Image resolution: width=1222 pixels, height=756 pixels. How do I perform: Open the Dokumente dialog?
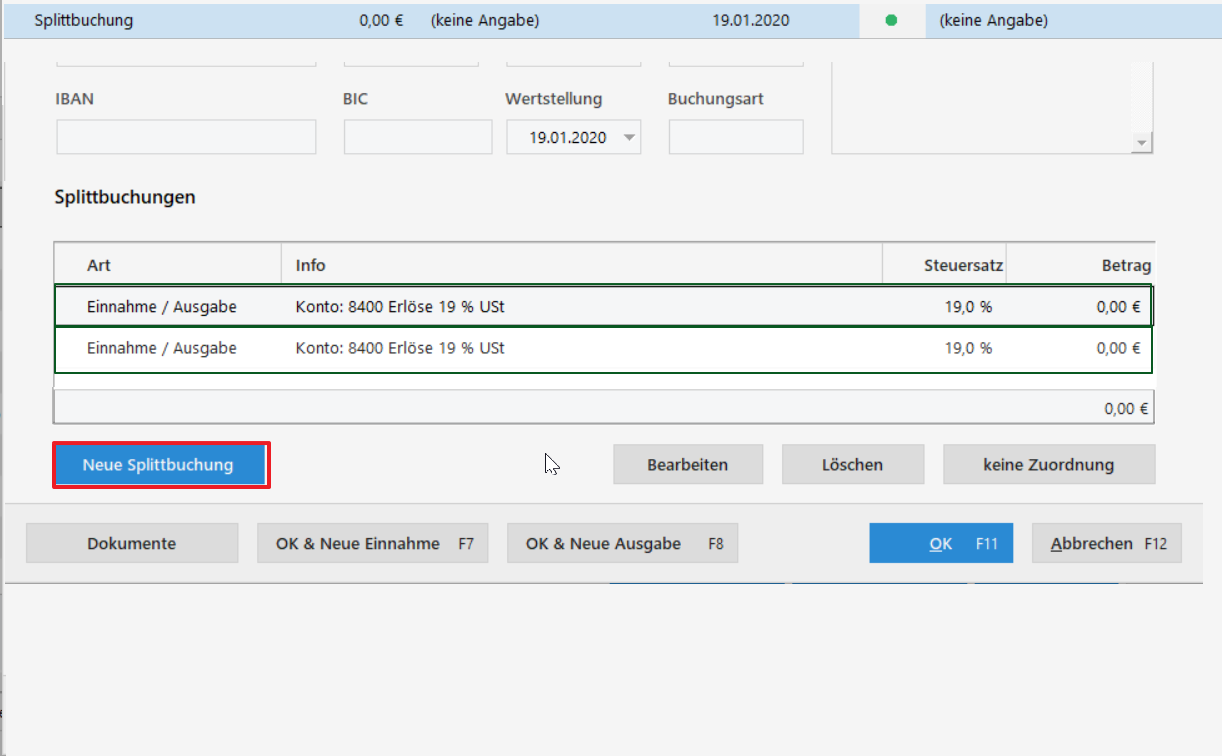132,544
